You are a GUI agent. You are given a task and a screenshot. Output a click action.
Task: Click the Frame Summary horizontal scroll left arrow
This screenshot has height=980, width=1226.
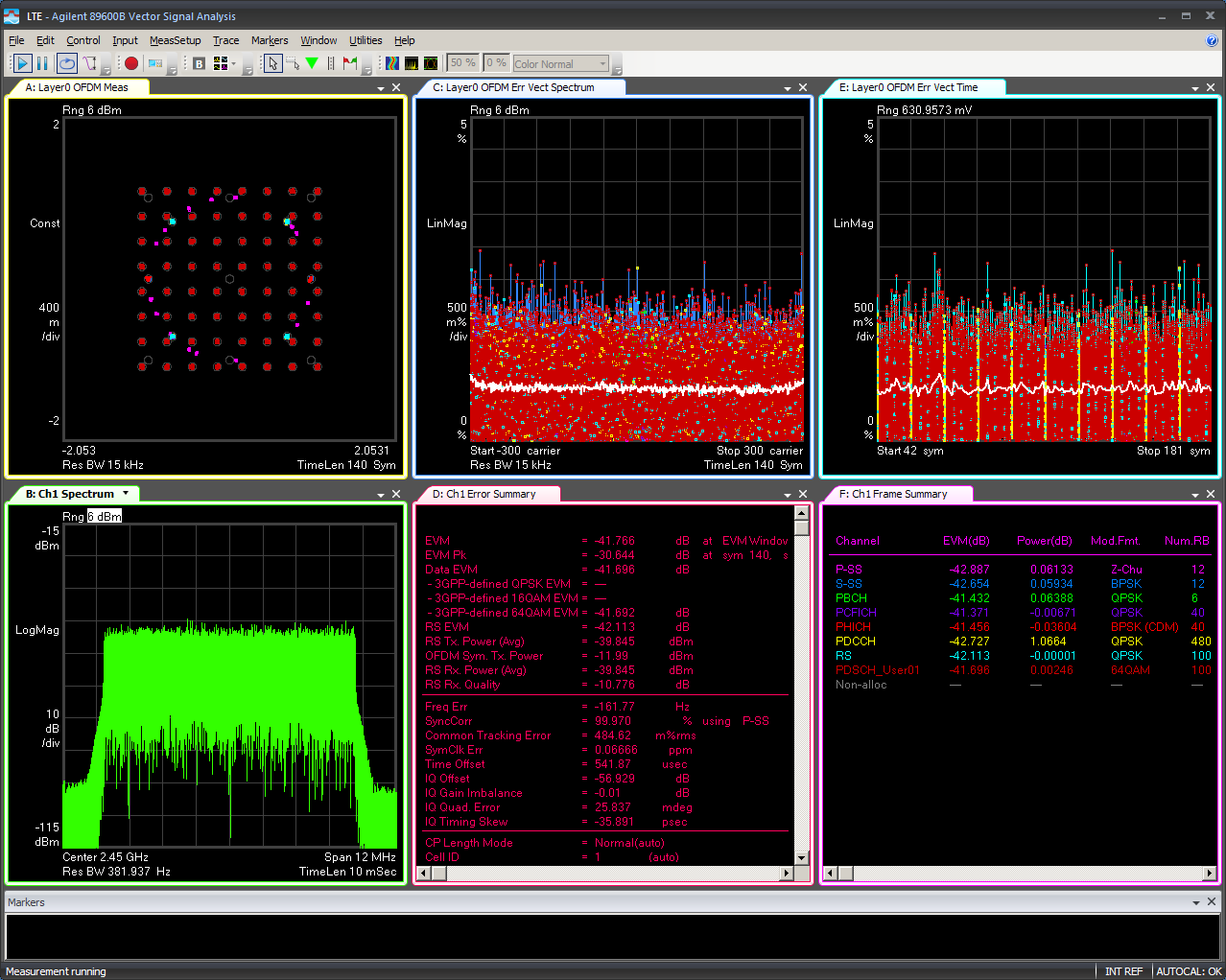pos(831,873)
